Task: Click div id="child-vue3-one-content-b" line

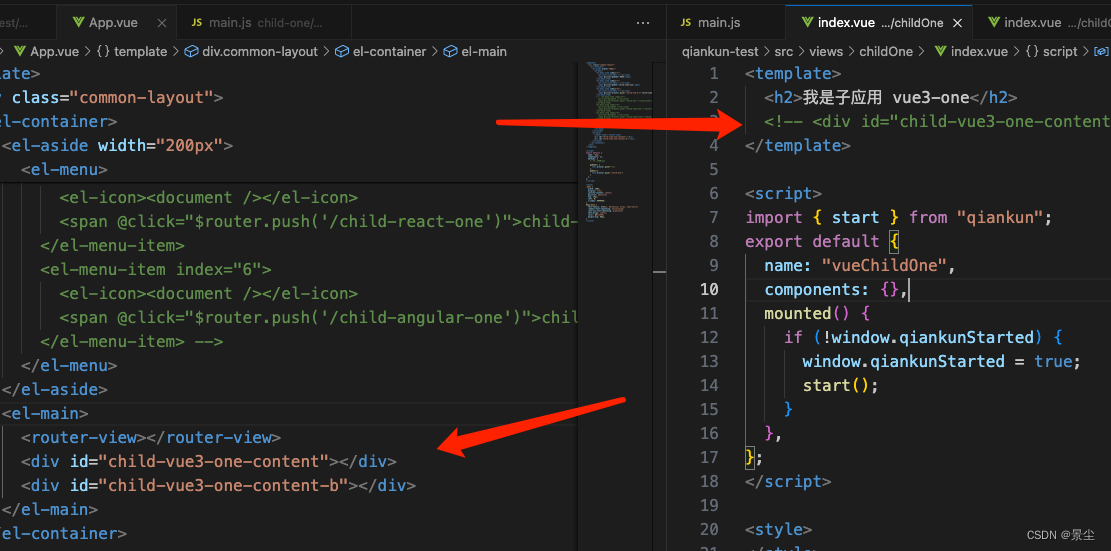Action: tap(218, 485)
